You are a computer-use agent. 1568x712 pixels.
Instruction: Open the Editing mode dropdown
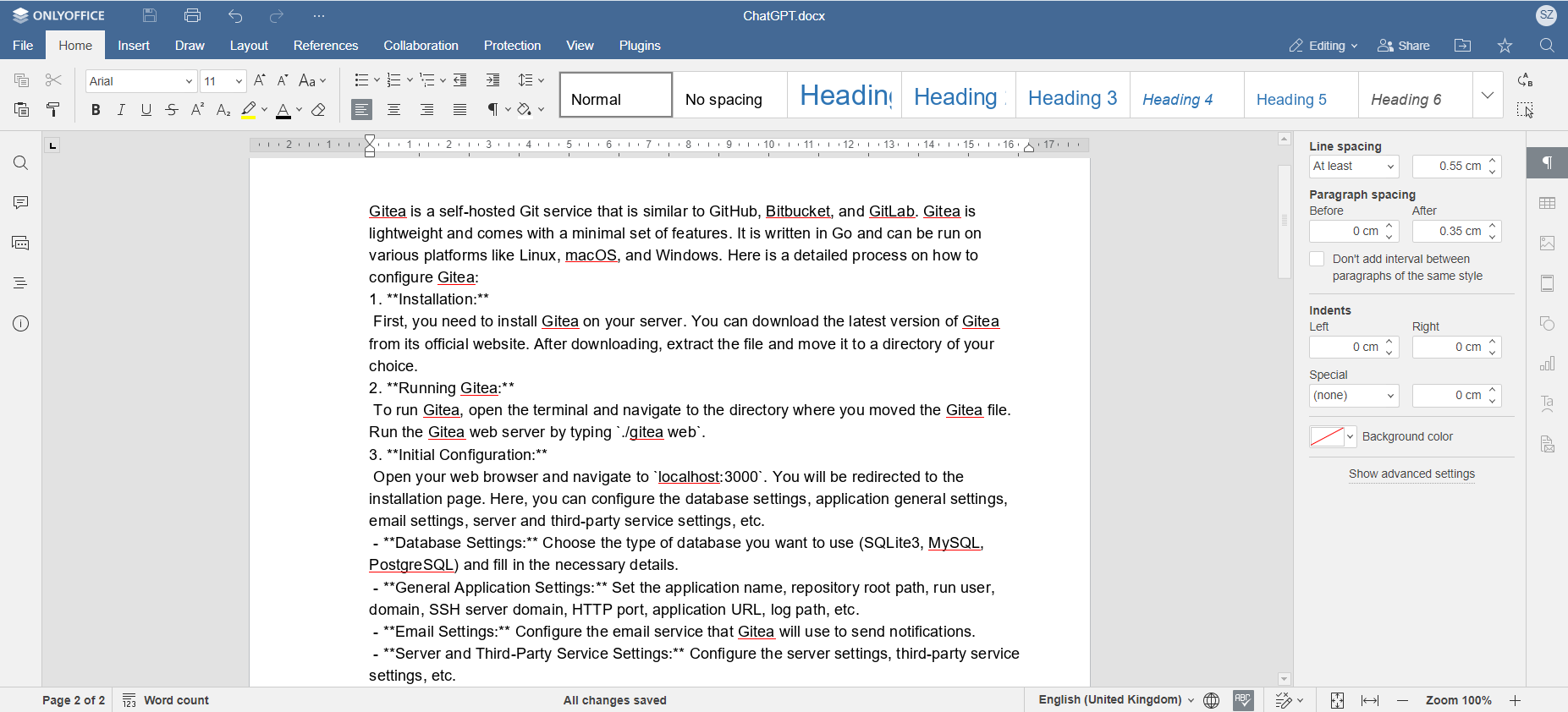pyautogui.click(x=1323, y=46)
